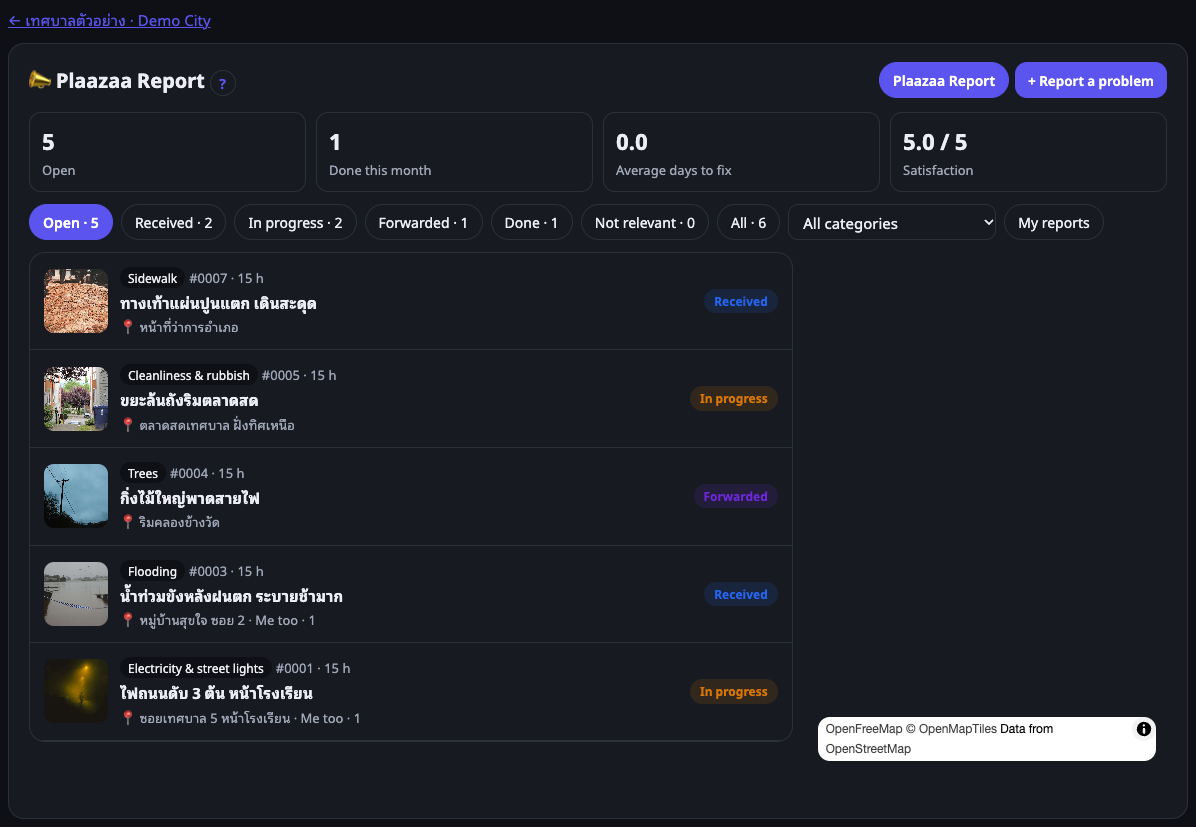Open the All categories dropdown
Image resolution: width=1196 pixels, height=827 pixels.
click(892, 223)
